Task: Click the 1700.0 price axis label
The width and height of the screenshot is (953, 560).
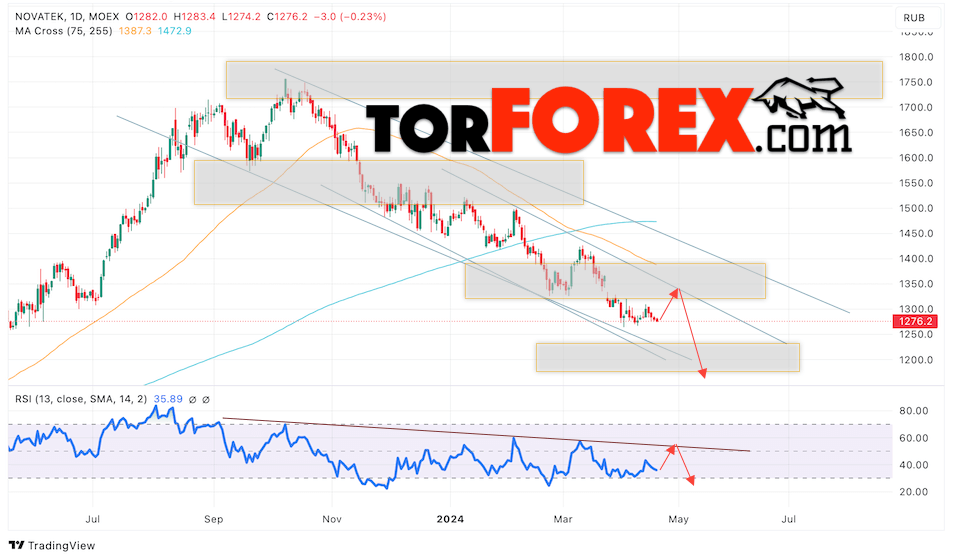Action: 916,108
